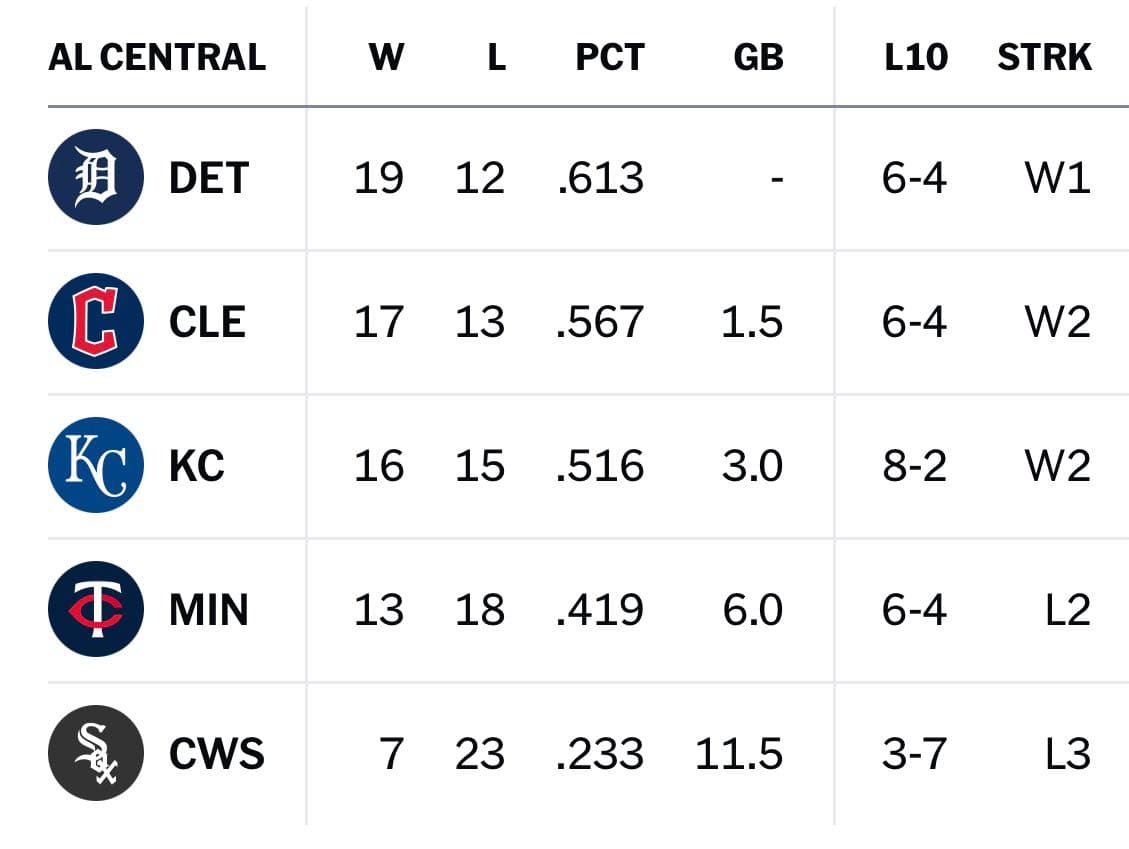Click the Kansas City Royals logo
Screen dimensions: 1129x849
96,465
